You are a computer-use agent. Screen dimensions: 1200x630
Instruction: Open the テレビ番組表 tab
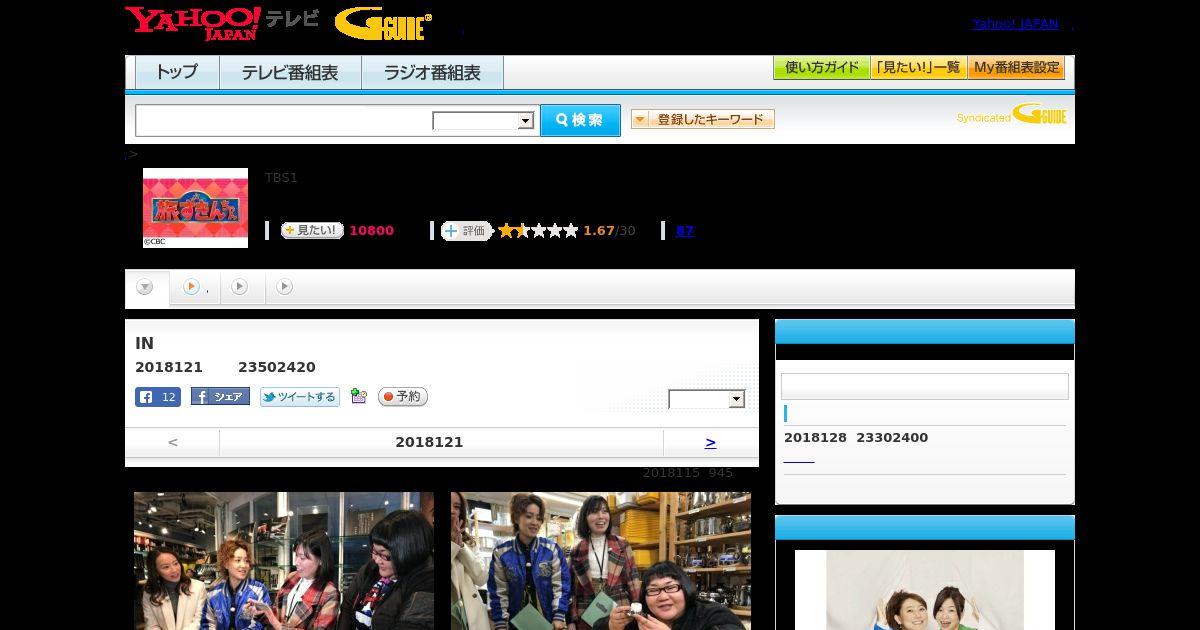(290, 72)
